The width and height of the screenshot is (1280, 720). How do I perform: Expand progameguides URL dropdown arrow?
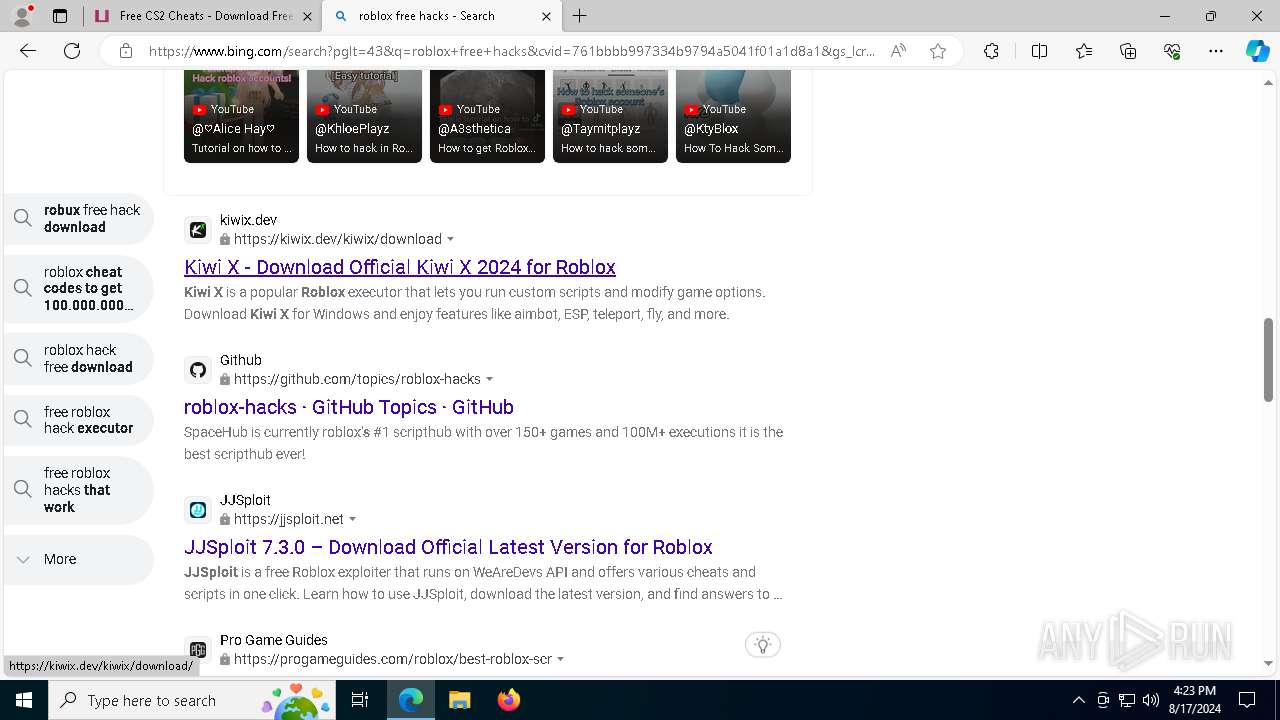pyautogui.click(x=561, y=659)
